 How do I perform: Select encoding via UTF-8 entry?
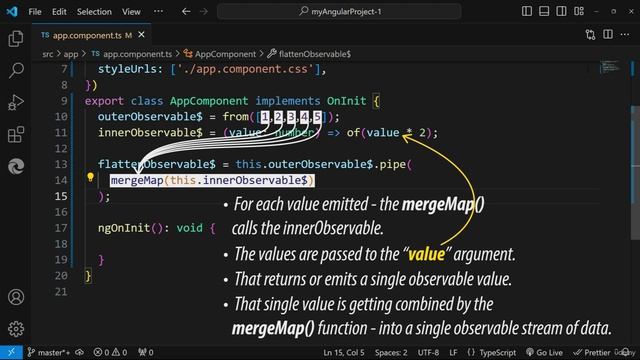click(428, 352)
